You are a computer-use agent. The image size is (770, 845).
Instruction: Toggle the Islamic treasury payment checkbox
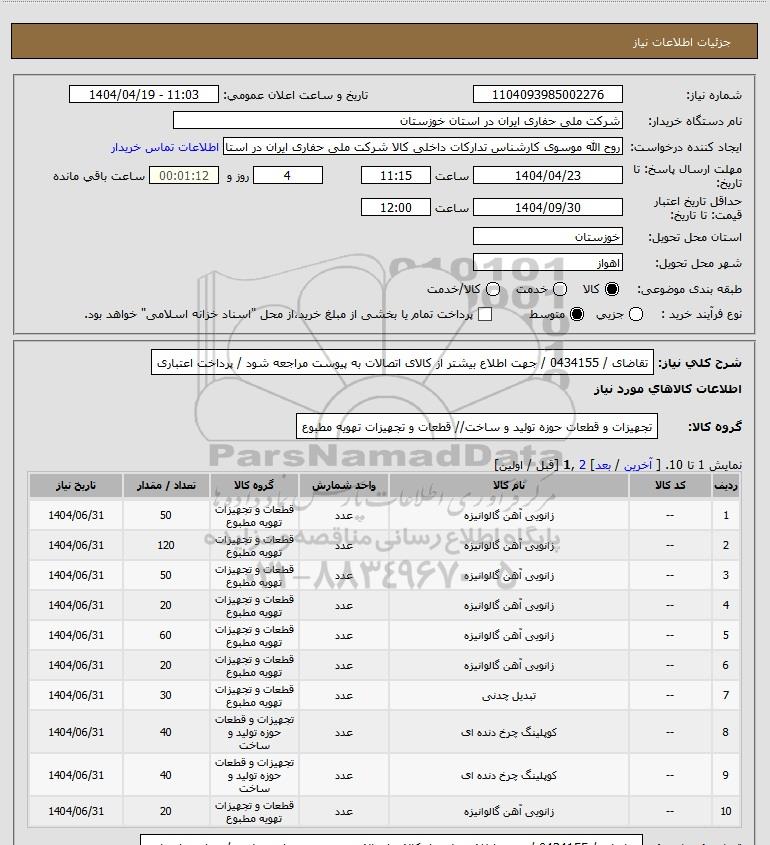point(485,314)
